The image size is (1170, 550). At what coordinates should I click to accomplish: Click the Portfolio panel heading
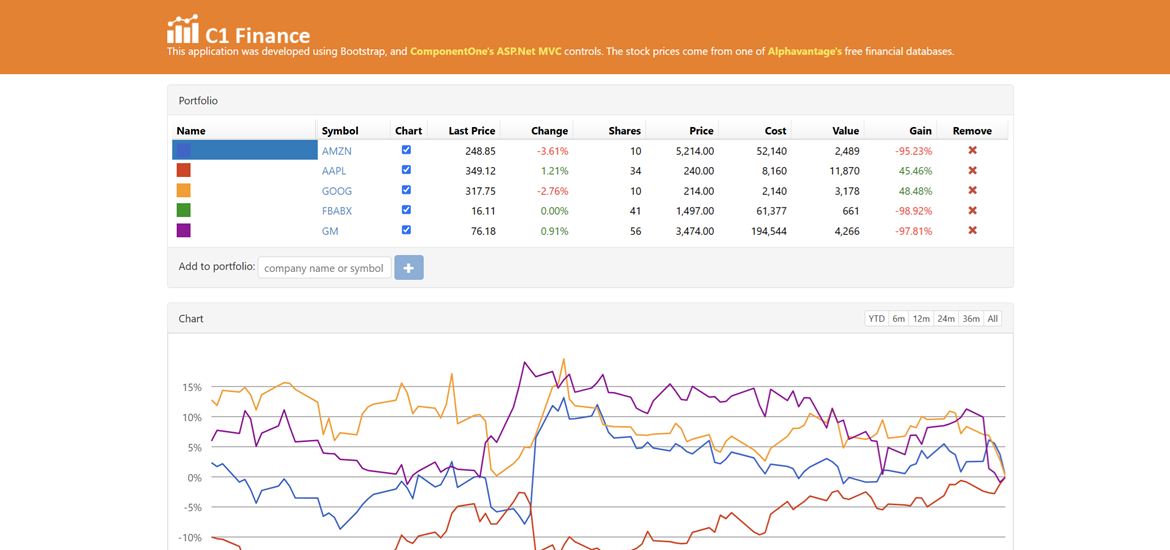198,100
